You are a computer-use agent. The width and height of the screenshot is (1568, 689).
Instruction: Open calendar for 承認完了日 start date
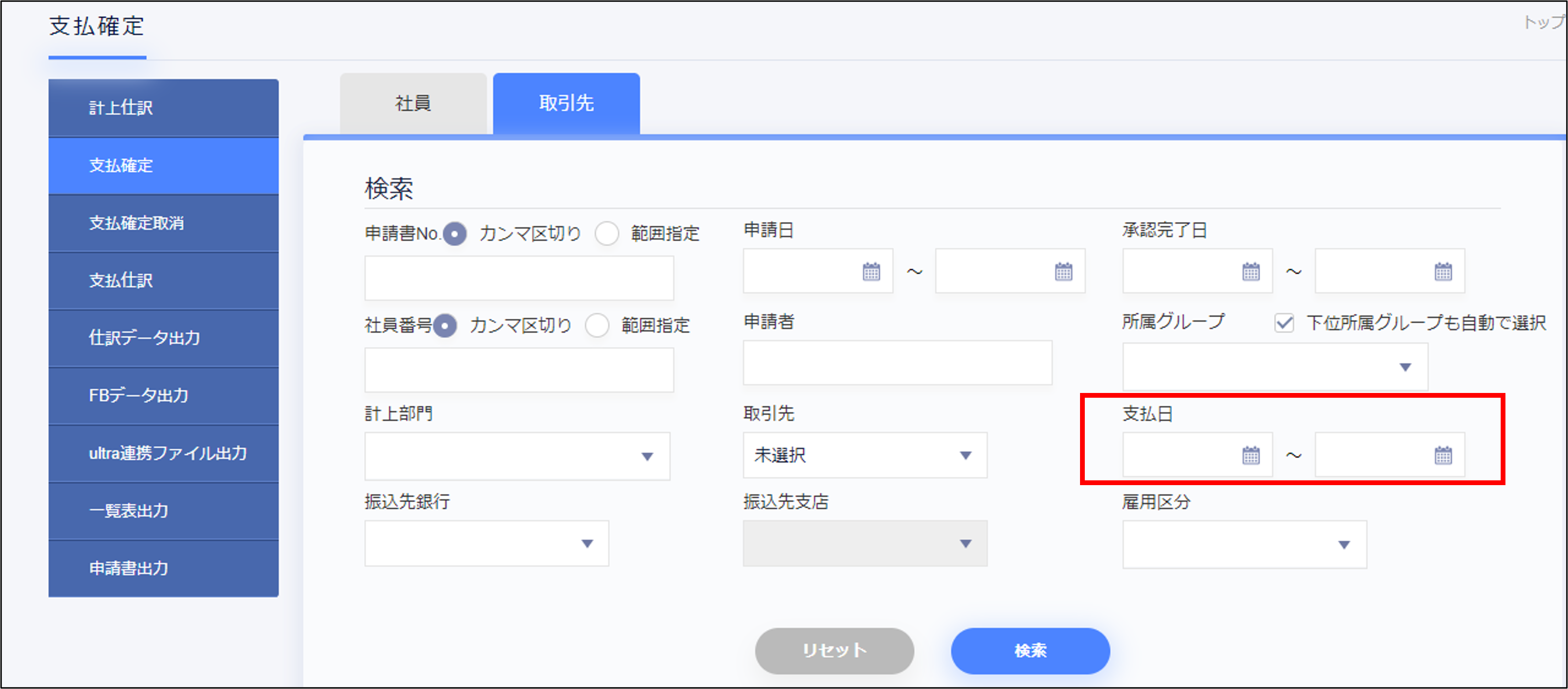point(1251,272)
